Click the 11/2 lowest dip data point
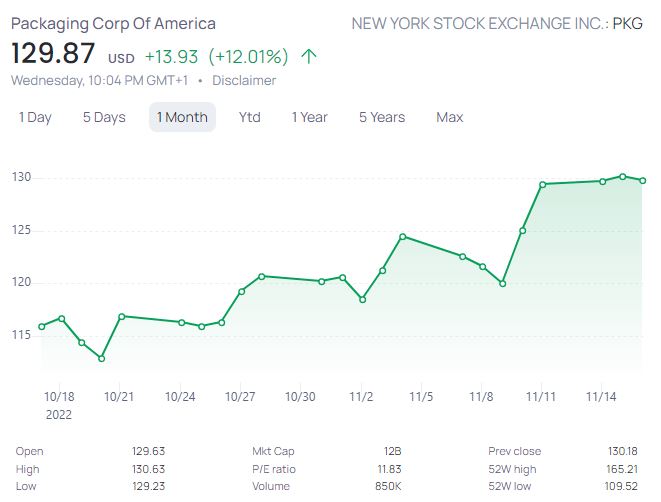The width and height of the screenshot is (661, 502). tap(362, 299)
